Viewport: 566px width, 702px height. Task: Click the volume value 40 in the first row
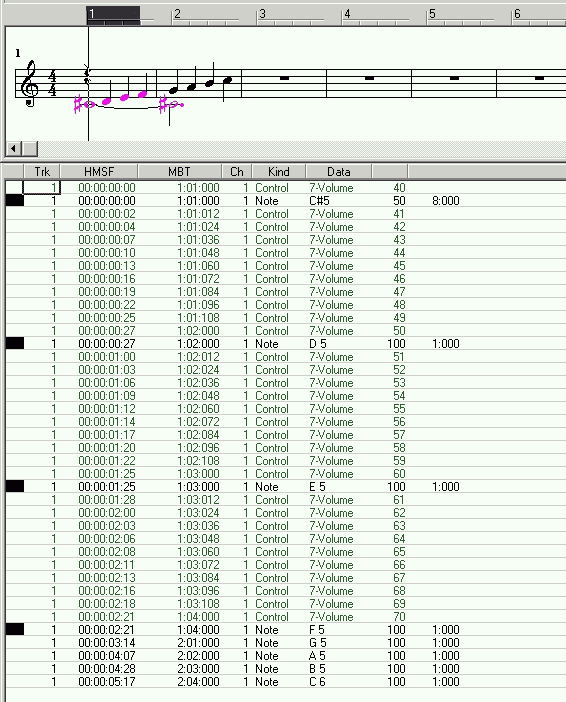pyautogui.click(x=399, y=188)
